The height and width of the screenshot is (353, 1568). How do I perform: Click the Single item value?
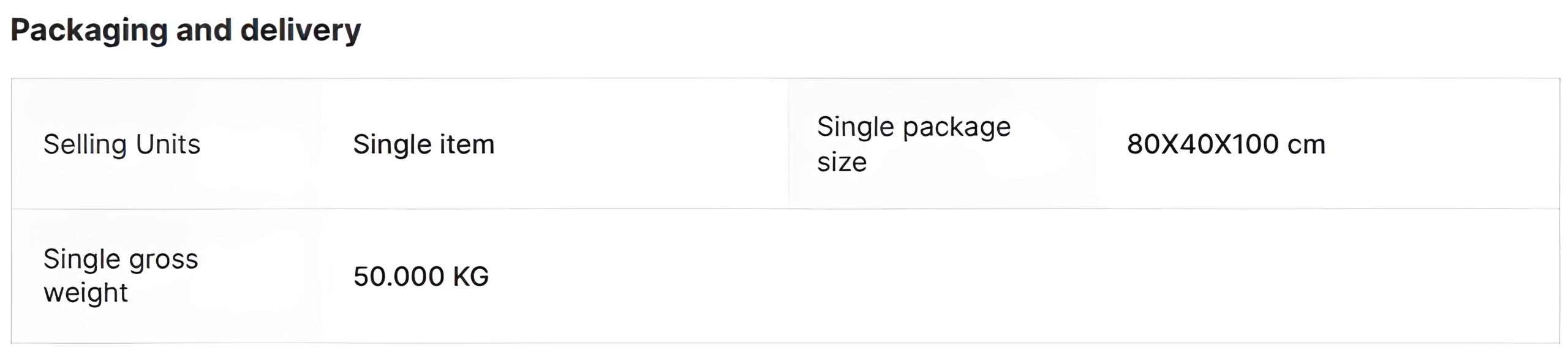pyautogui.click(x=424, y=144)
